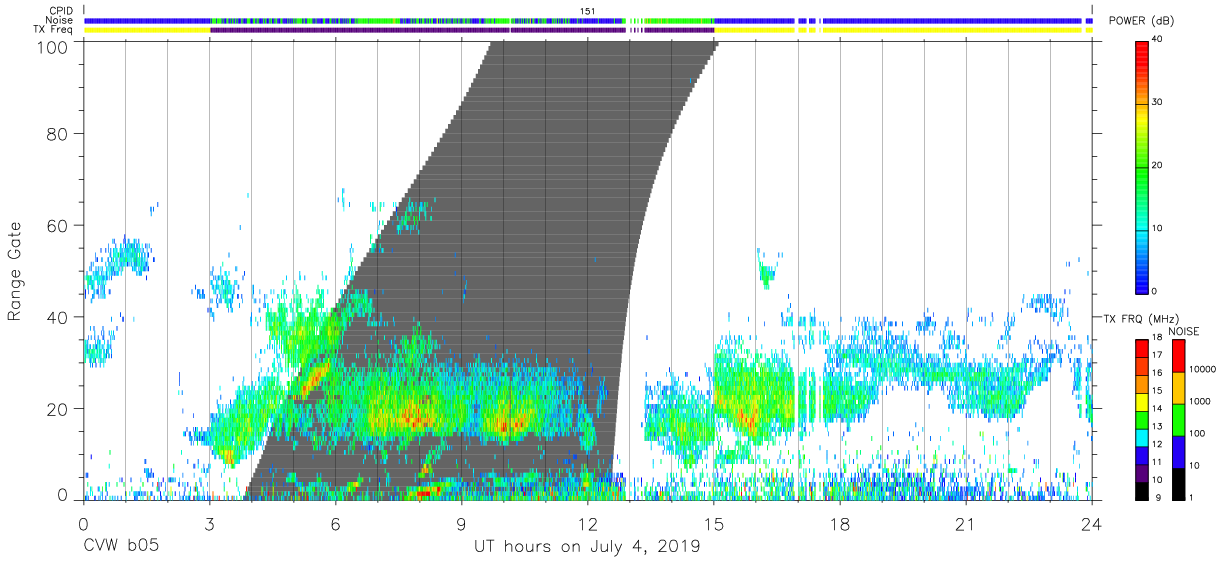Click the 21 label on the UT hours axis
The height and width of the screenshot is (567, 1228).
point(965,523)
